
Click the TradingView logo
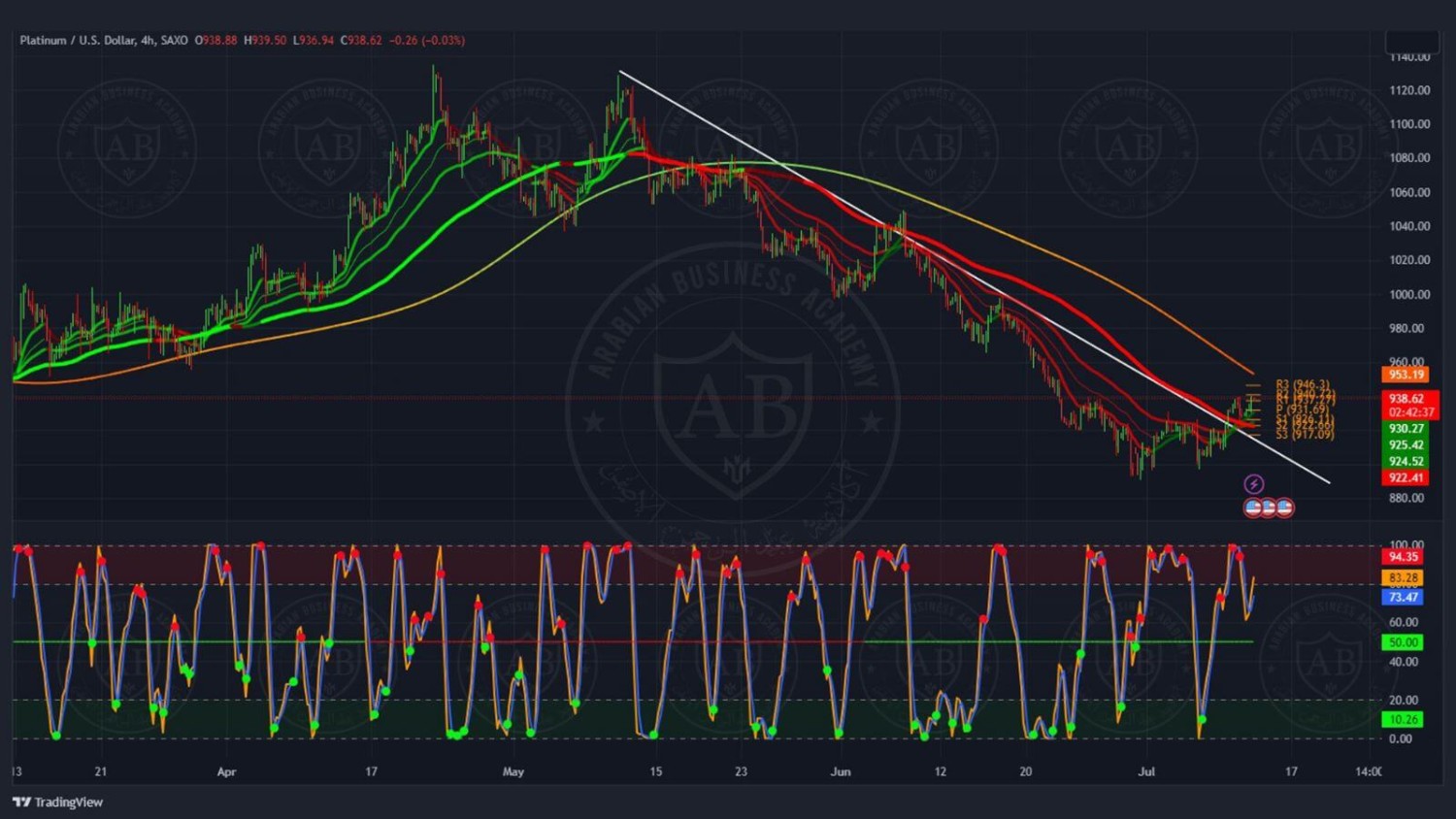57,803
